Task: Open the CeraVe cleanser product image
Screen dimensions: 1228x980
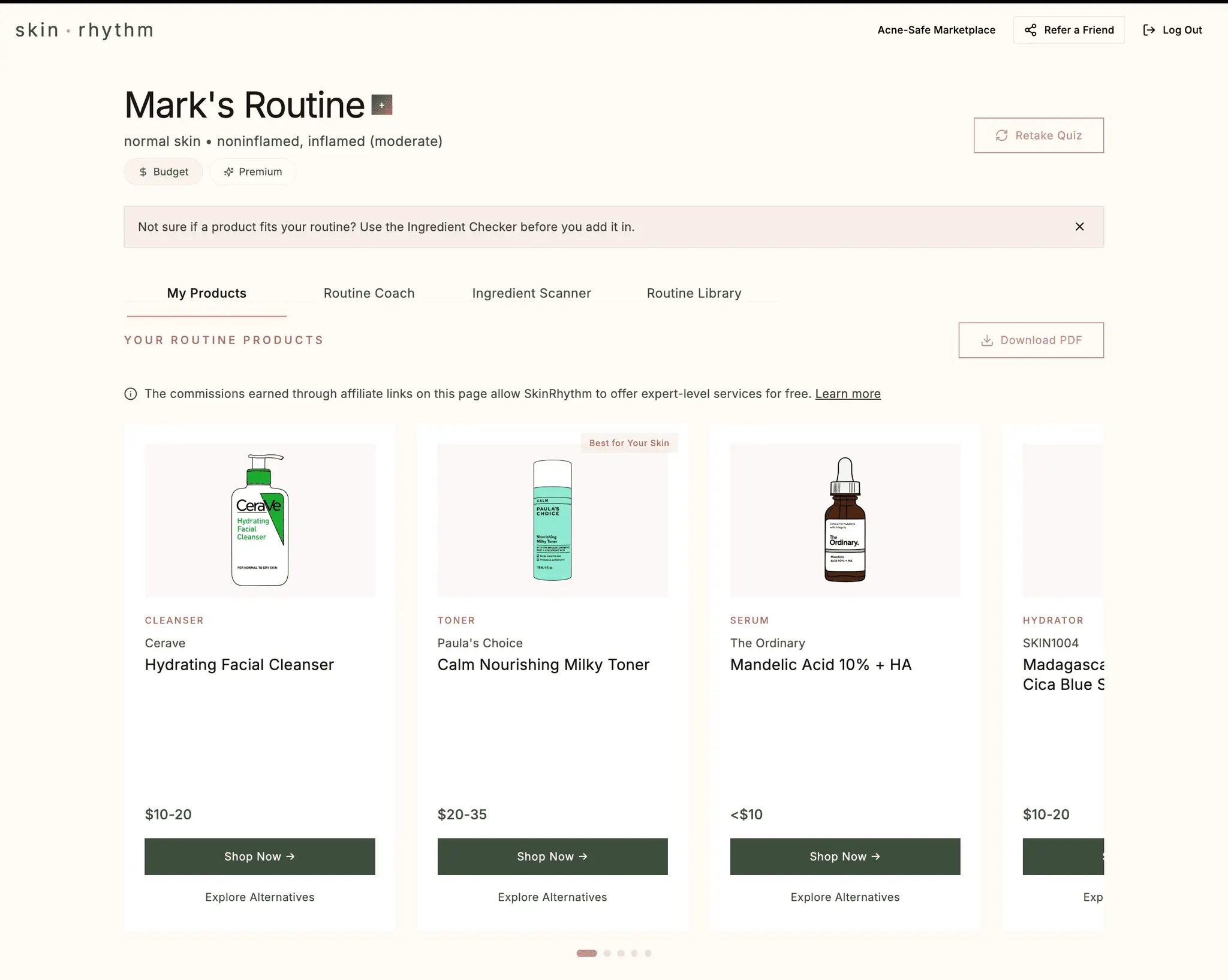Action: [x=260, y=520]
